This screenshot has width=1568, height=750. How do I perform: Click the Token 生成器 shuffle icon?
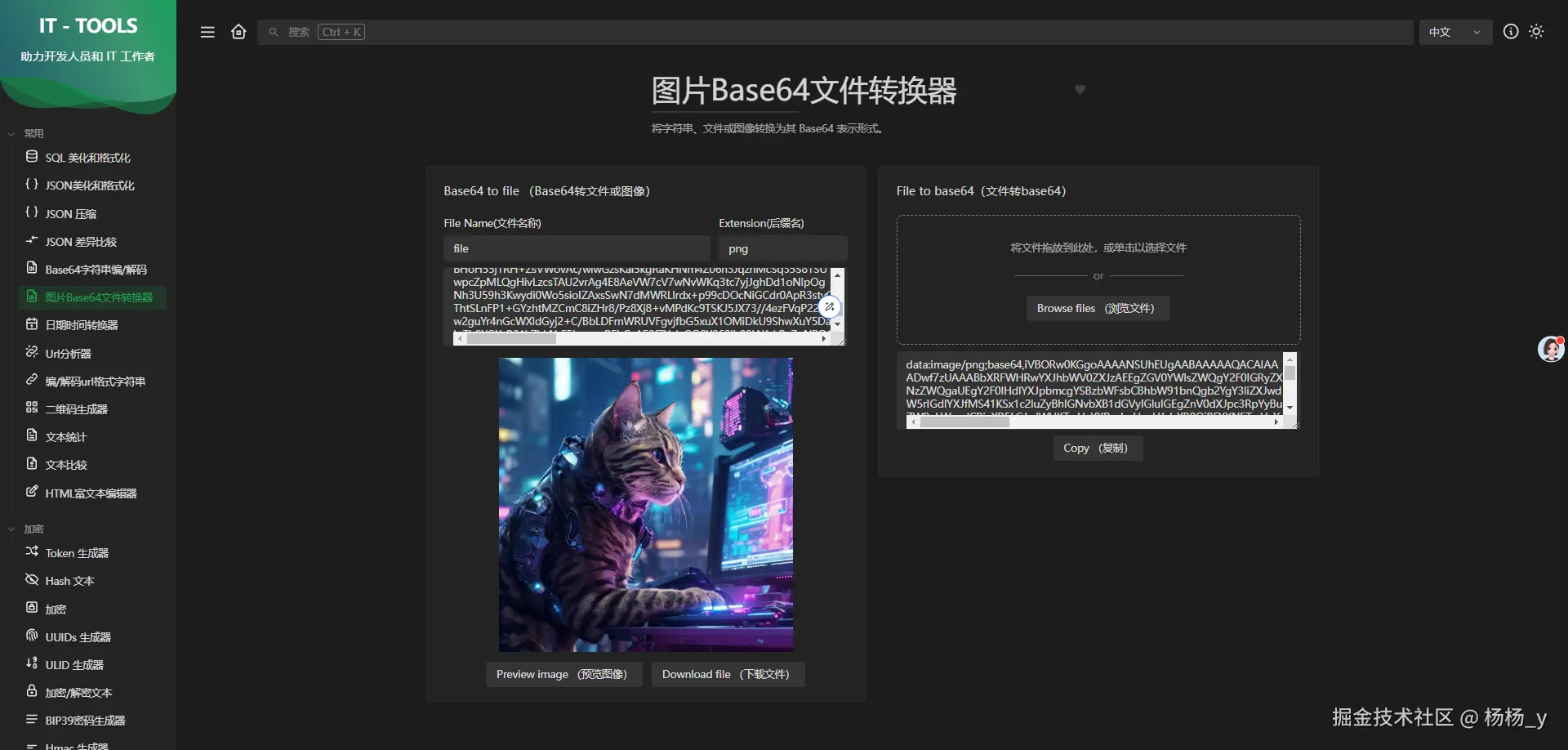point(32,551)
